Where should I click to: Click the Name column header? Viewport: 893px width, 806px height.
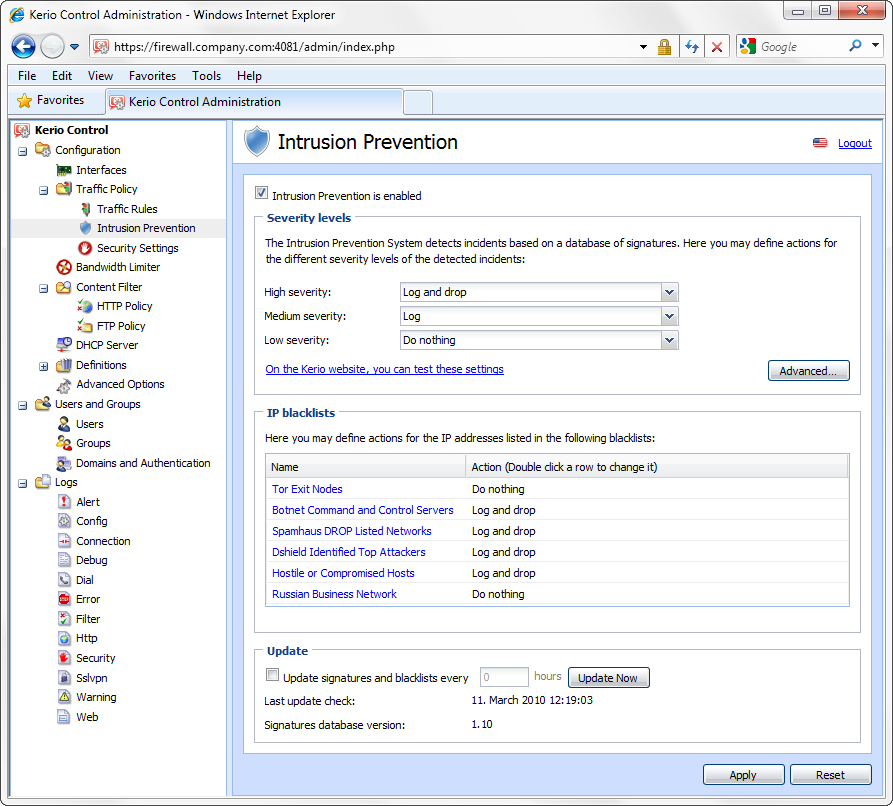[x=366, y=467]
